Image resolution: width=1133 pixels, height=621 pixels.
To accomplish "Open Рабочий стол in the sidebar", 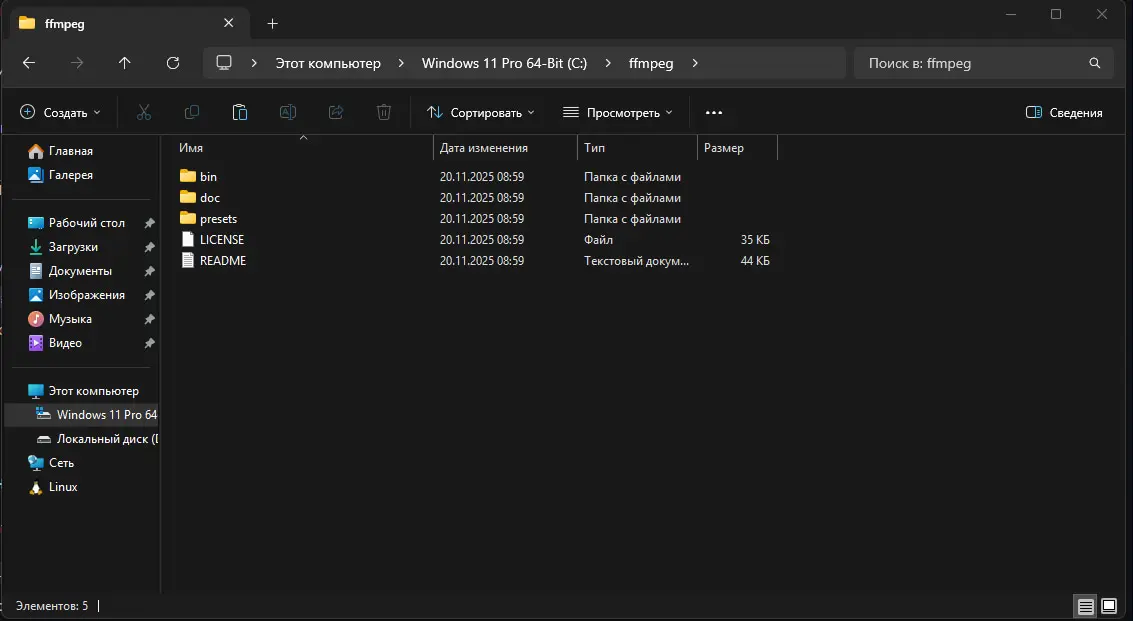I will tap(87, 223).
